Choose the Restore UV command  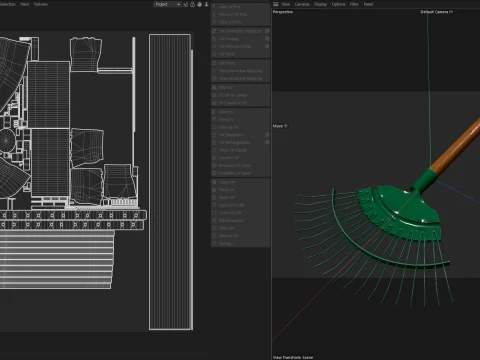[x=240, y=236]
